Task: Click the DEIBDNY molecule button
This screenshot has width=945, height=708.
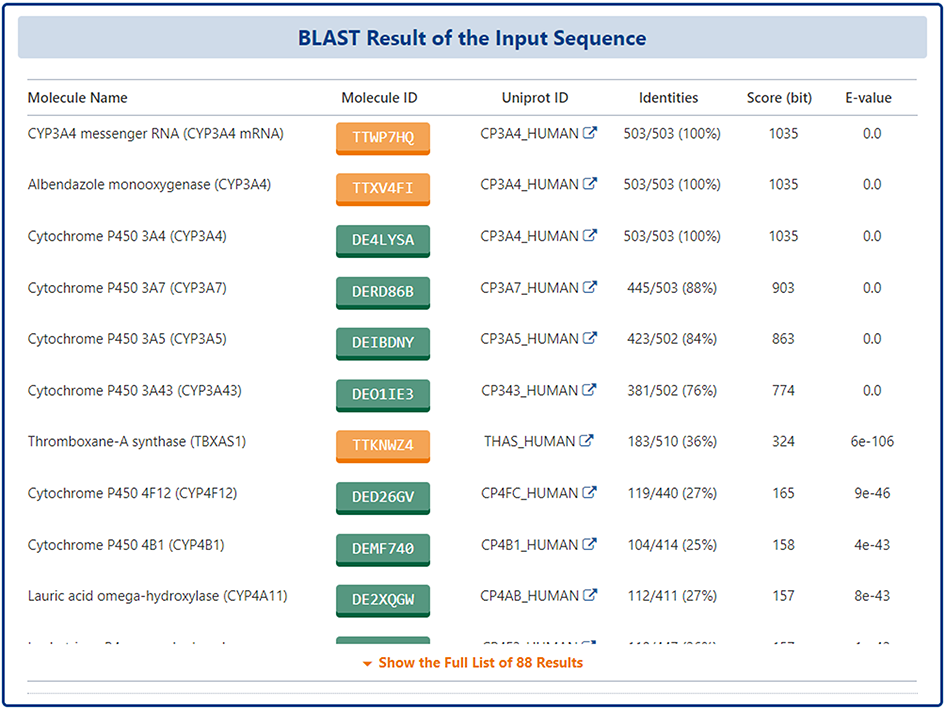Action: (383, 343)
